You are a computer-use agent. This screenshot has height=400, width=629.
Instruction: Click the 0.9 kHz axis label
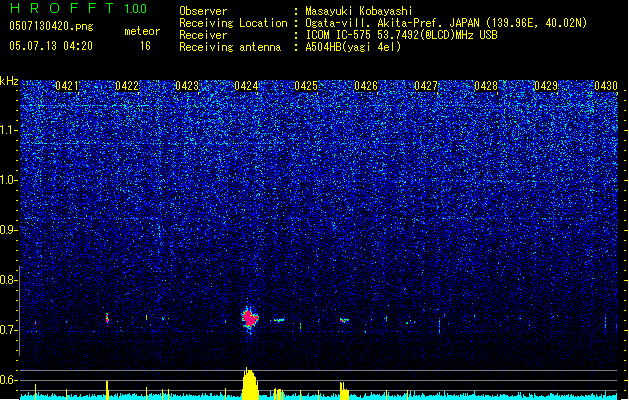coord(9,230)
